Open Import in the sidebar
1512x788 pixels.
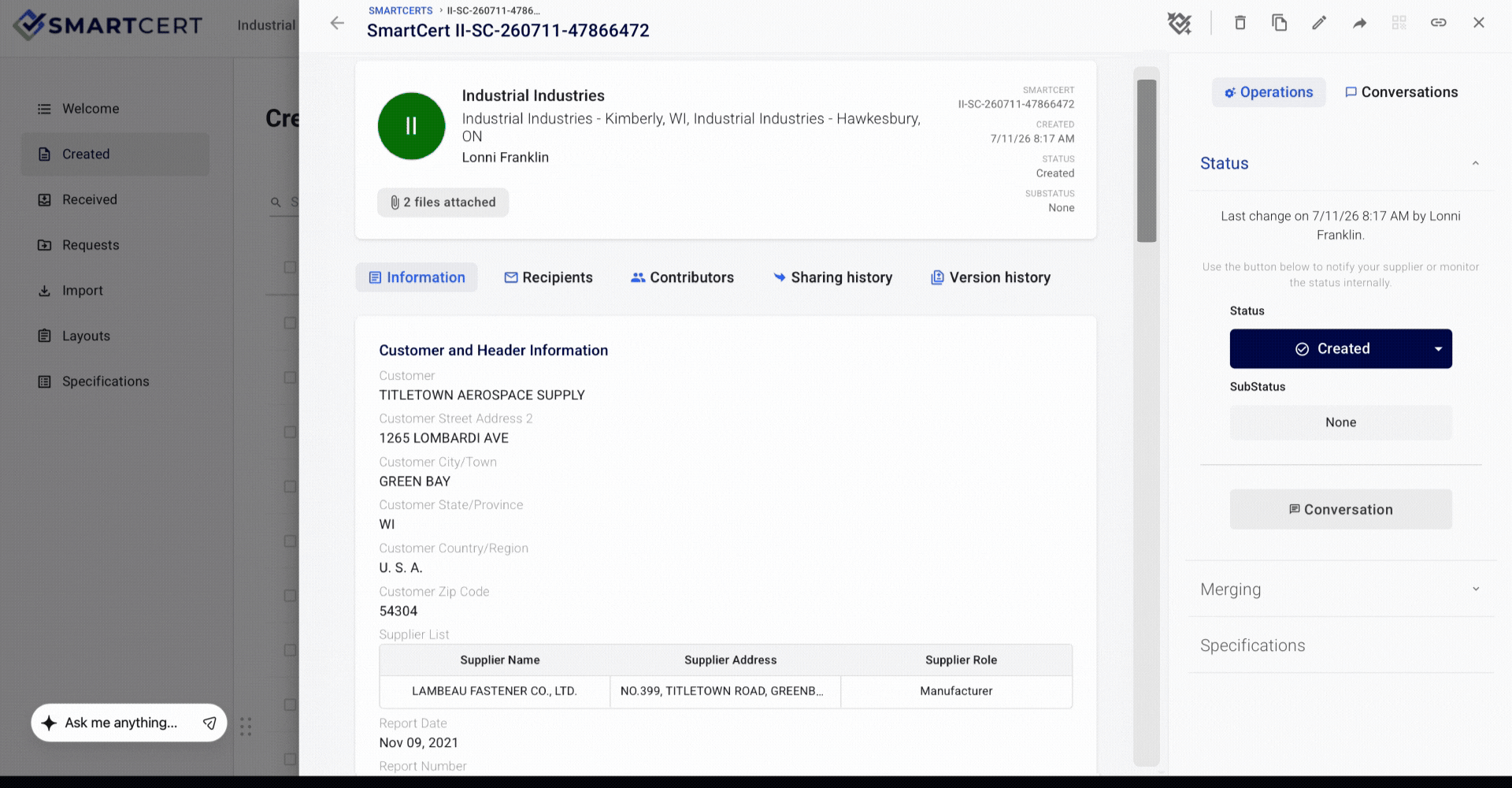[115, 291]
